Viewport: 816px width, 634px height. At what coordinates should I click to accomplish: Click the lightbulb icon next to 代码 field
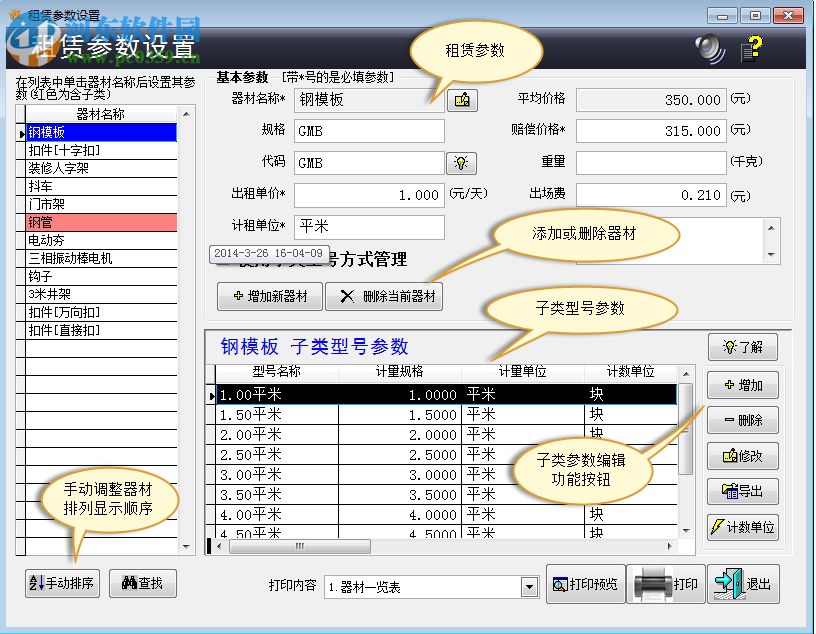point(461,161)
